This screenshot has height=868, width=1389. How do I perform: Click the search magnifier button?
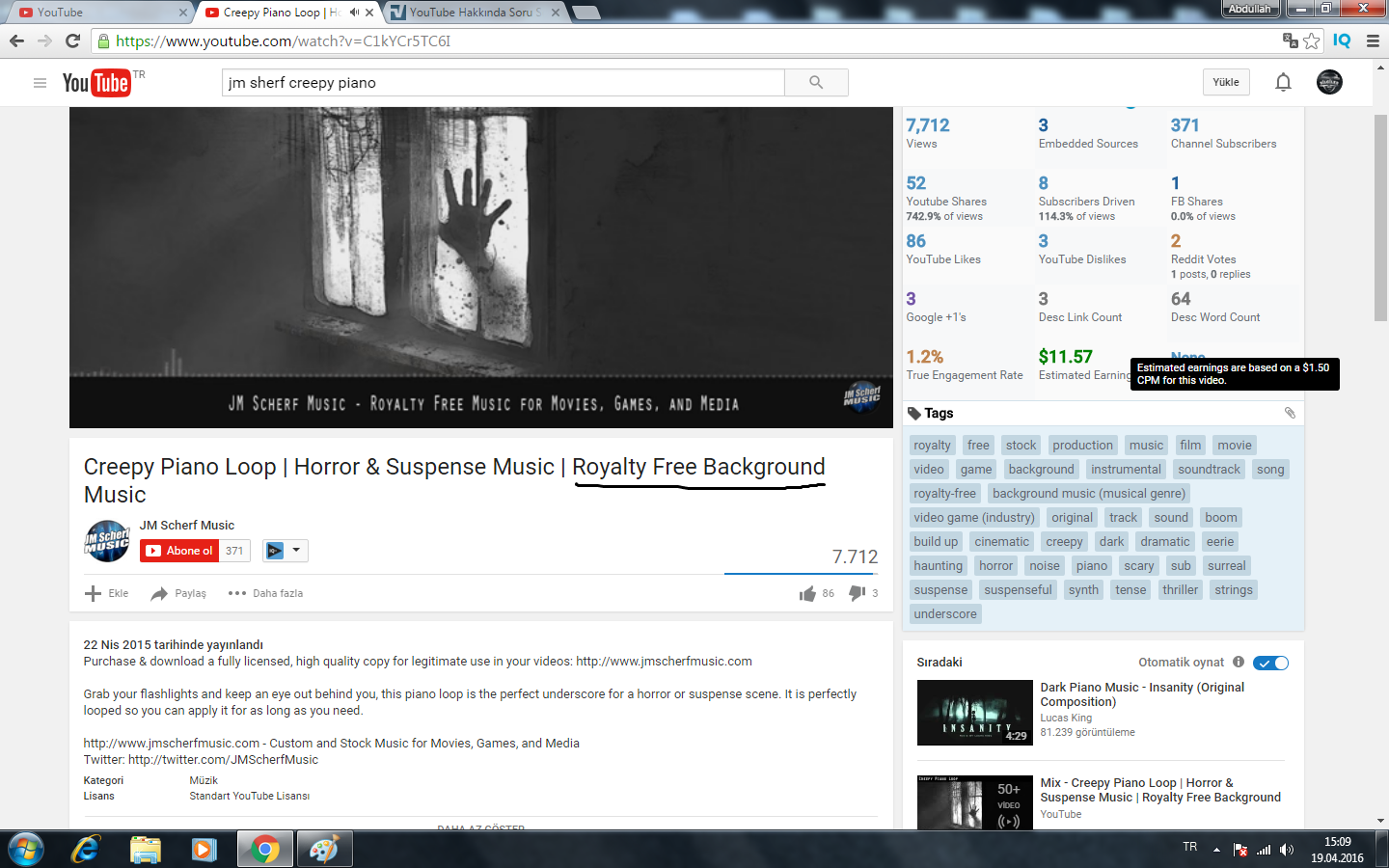[x=816, y=83]
